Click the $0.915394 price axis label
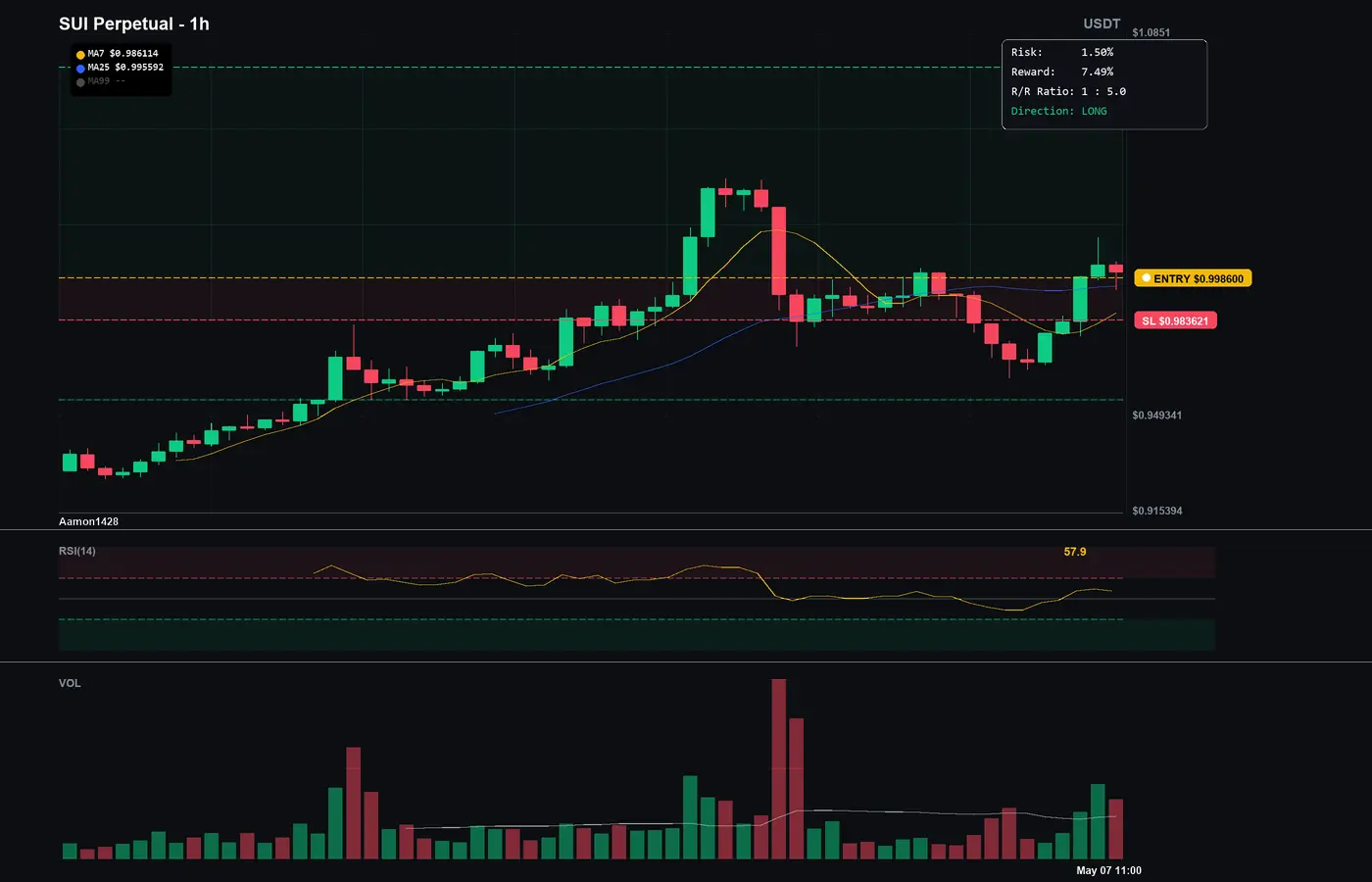 click(1157, 511)
